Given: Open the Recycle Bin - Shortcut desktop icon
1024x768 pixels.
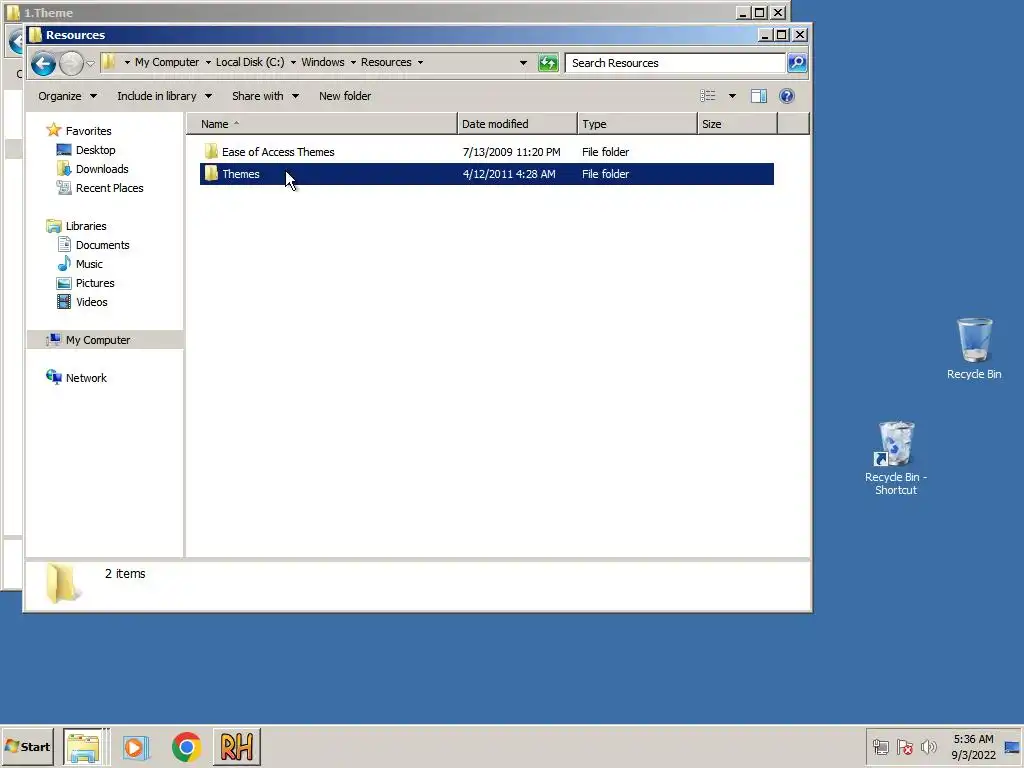Looking at the screenshot, I should tap(896, 458).
